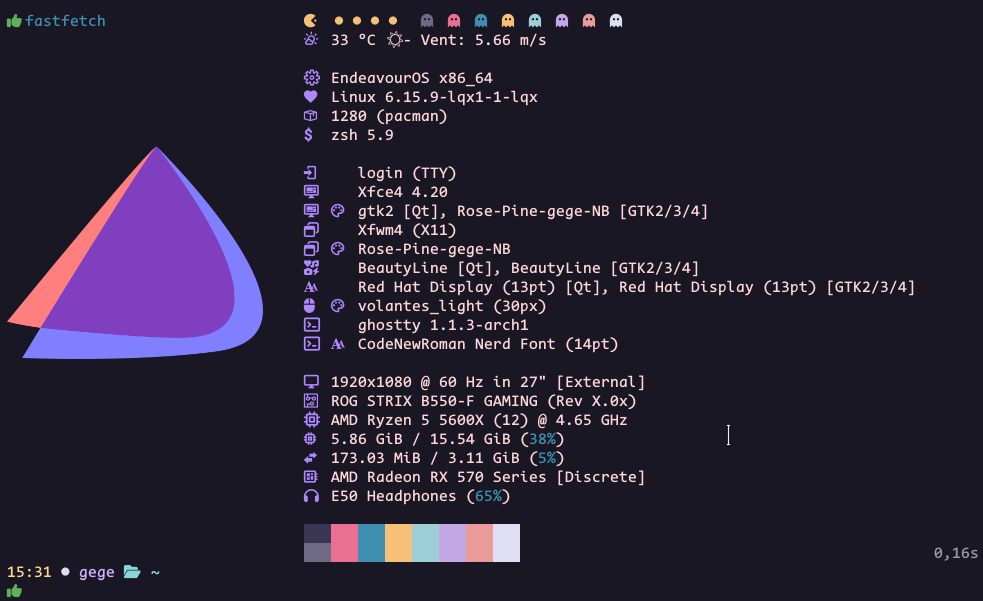The height and width of the screenshot is (601, 983).
Task: Click the '15:31' time in the prompt
Action: pos(29,572)
